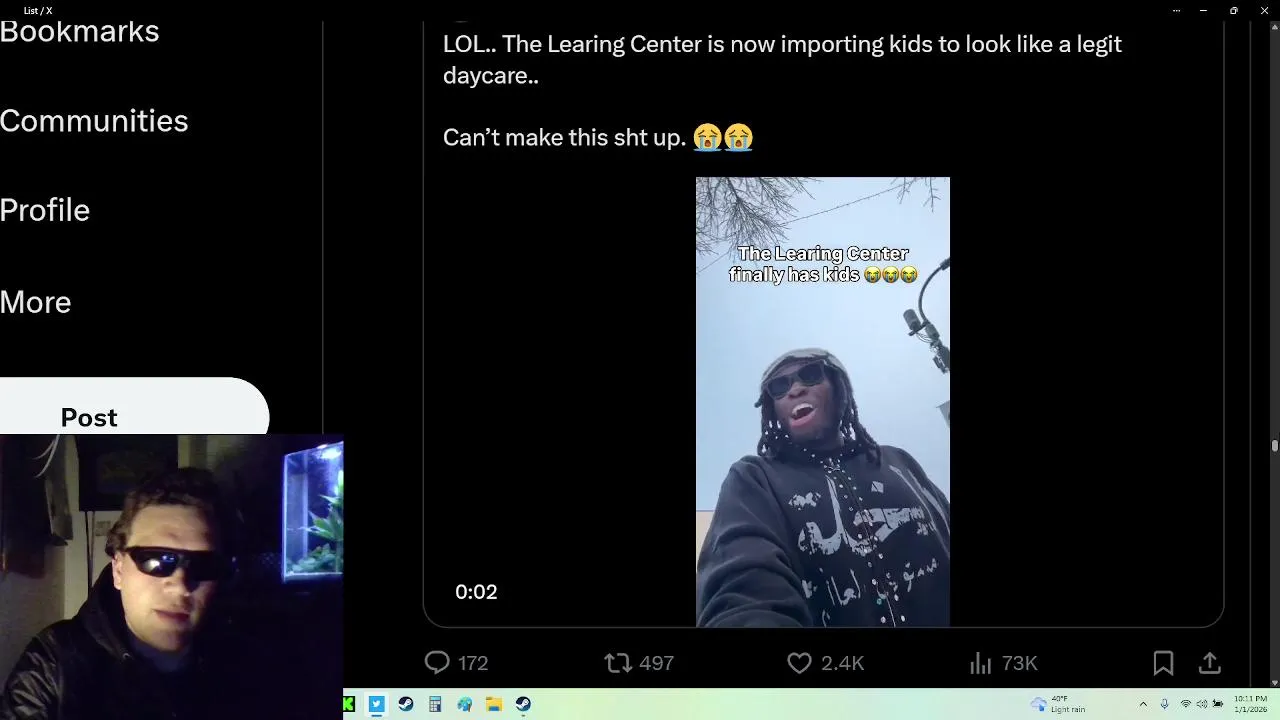Go to Communities in sidebar

coord(94,120)
